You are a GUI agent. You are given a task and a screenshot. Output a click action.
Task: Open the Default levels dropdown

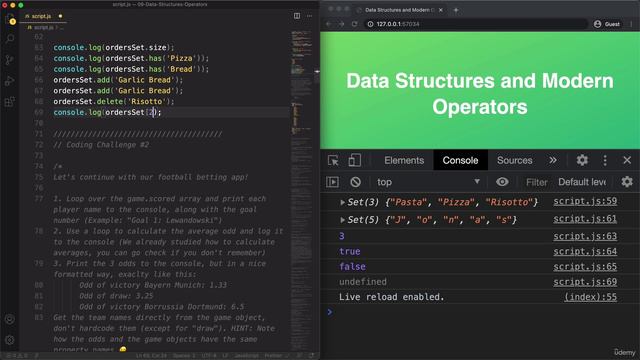[582, 182]
